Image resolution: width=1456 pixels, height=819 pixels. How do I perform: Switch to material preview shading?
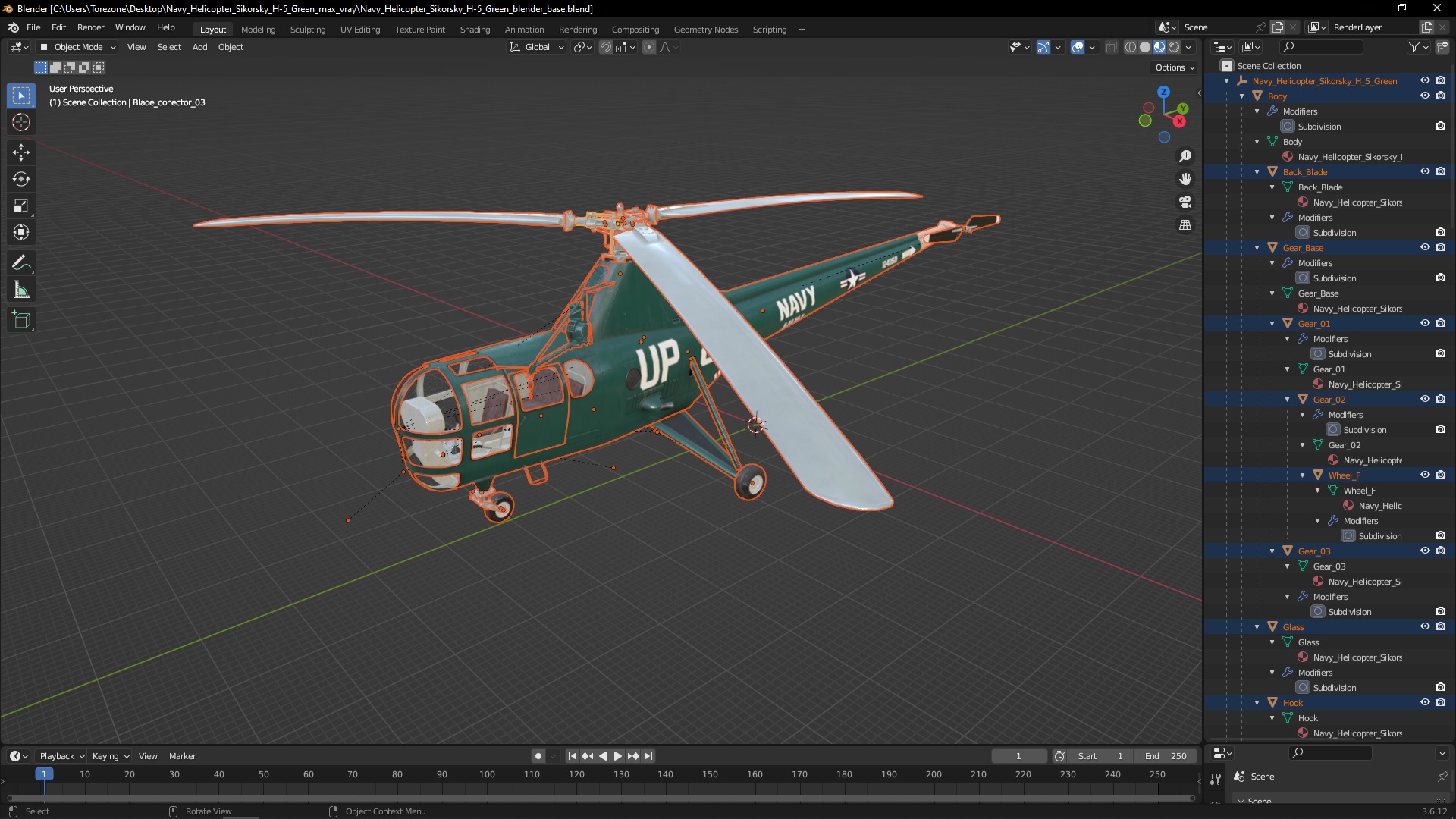[x=1159, y=47]
